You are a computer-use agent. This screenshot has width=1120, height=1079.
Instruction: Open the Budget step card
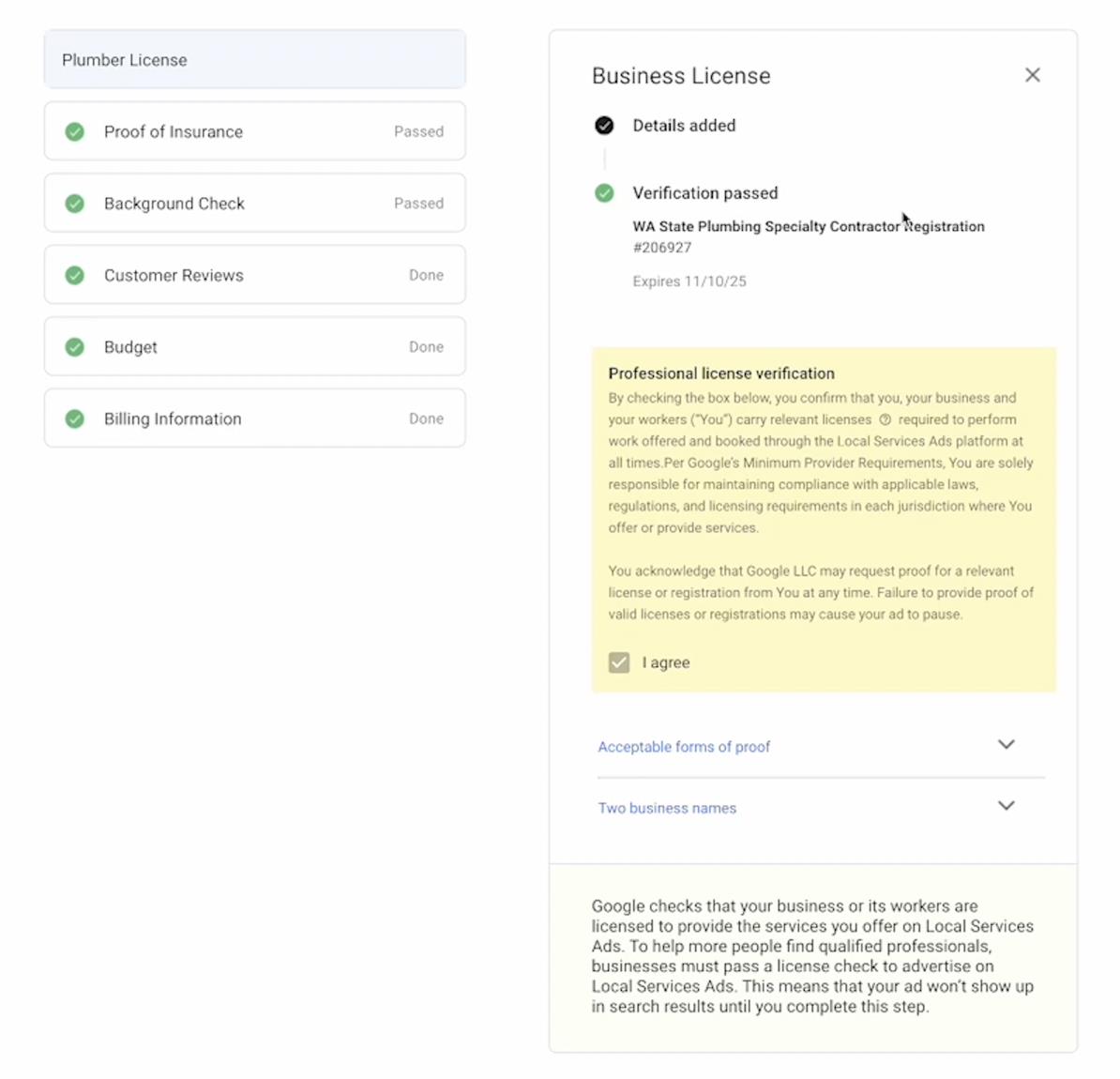tap(255, 346)
